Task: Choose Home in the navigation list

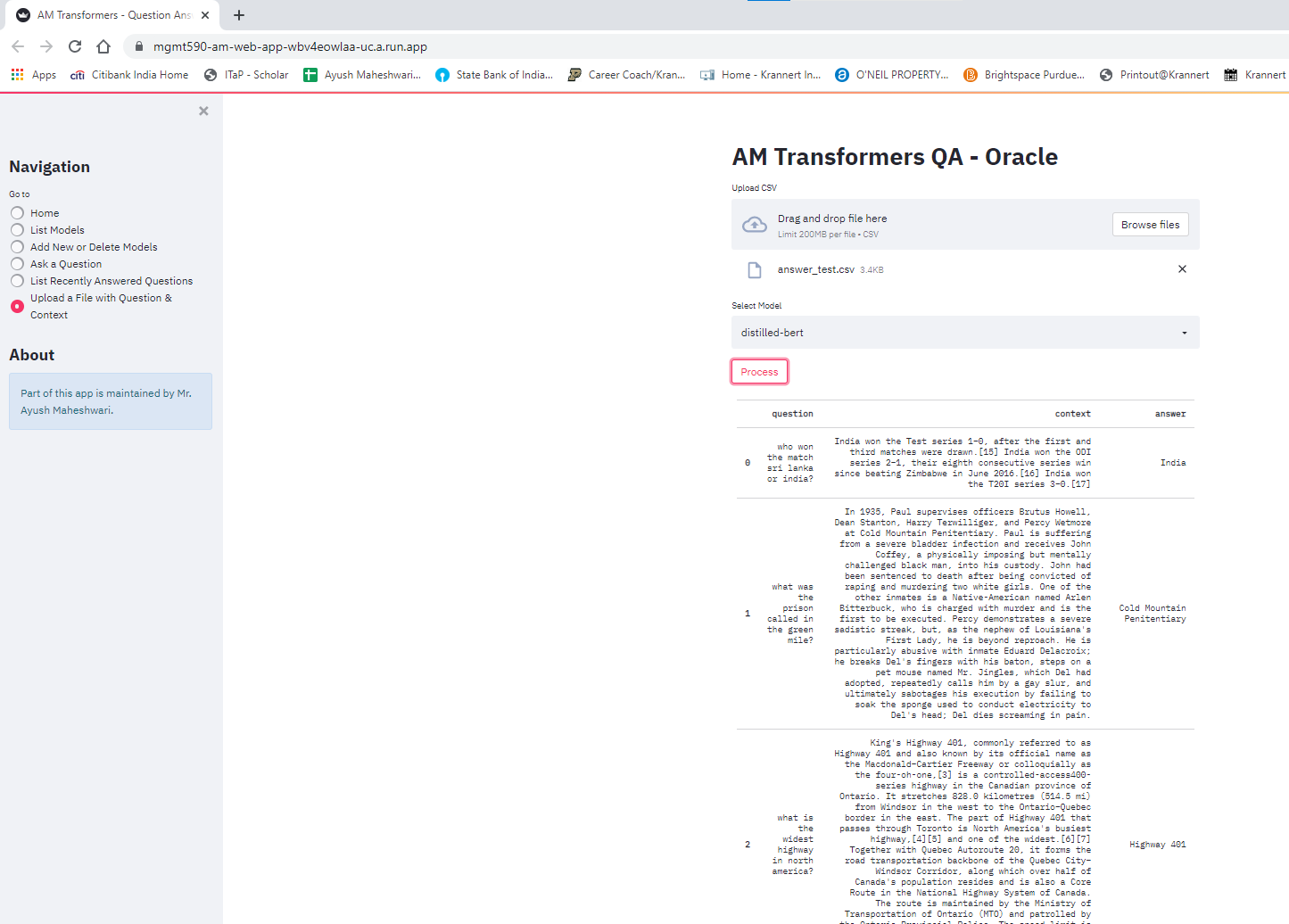Action: [16, 212]
